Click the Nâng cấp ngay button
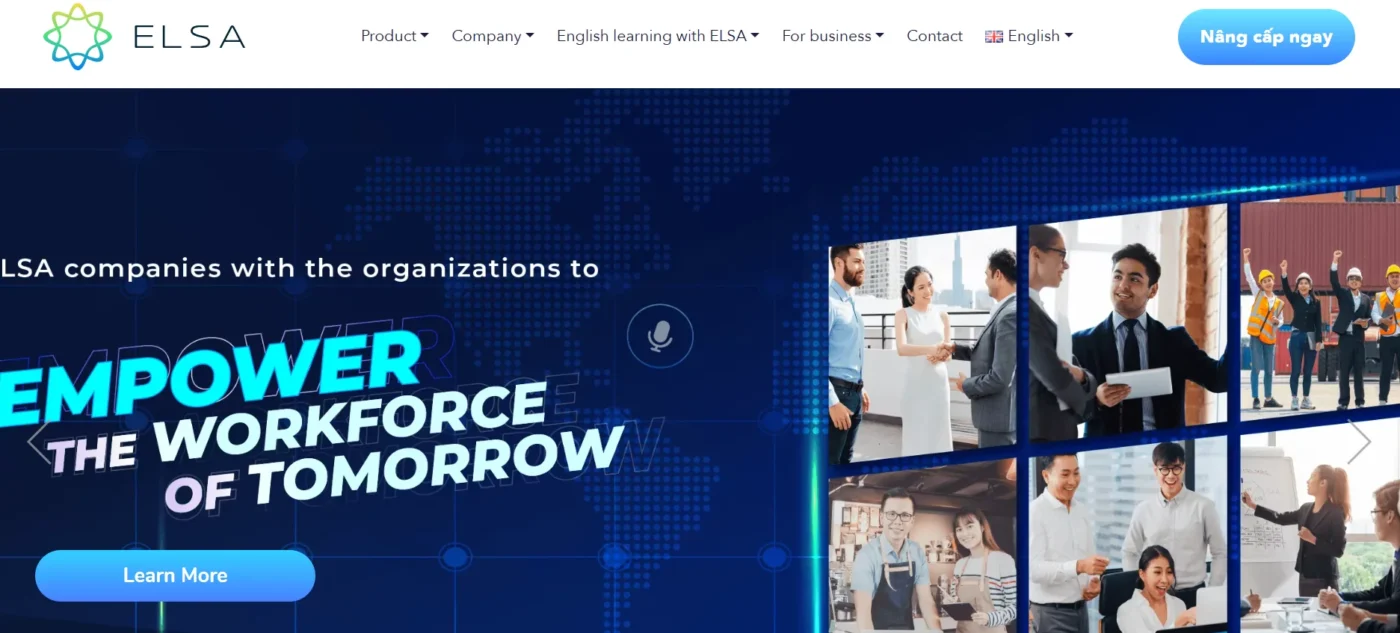The width and height of the screenshot is (1400, 633). pos(1266,36)
